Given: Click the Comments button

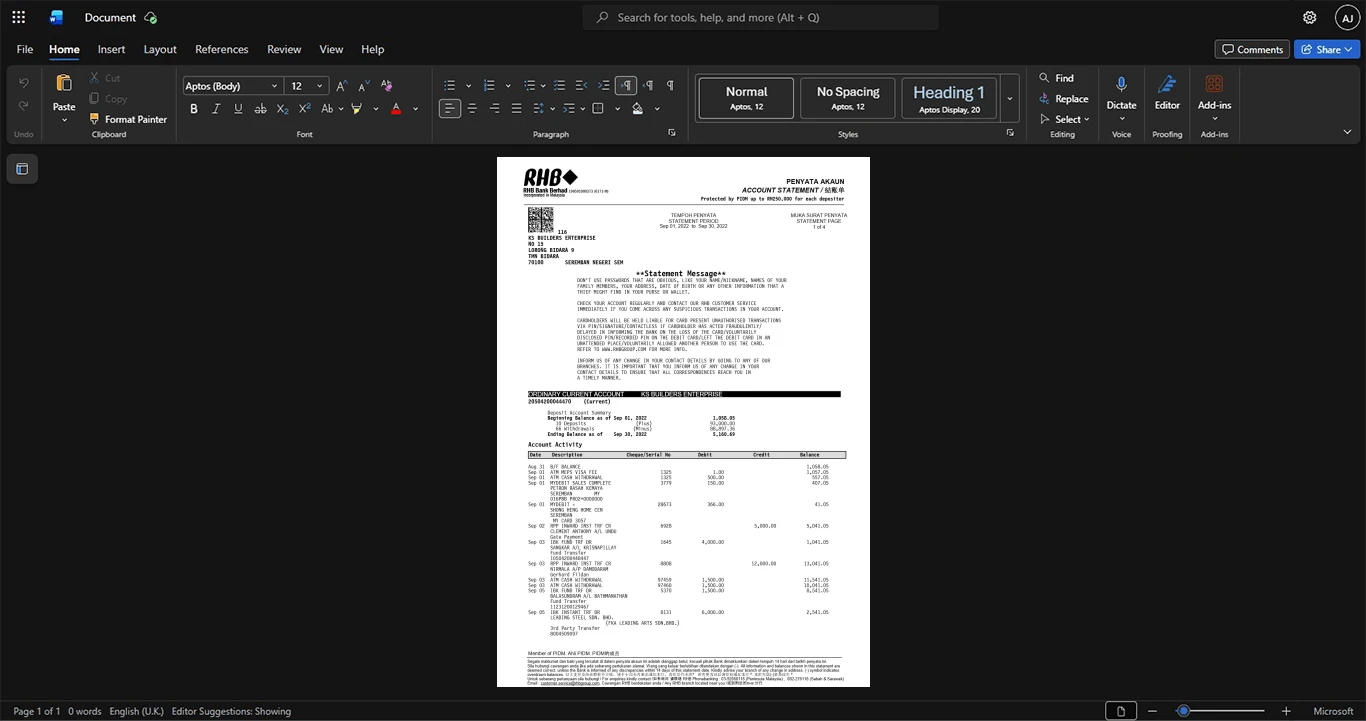Looking at the screenshot, I should (1252, 49).
